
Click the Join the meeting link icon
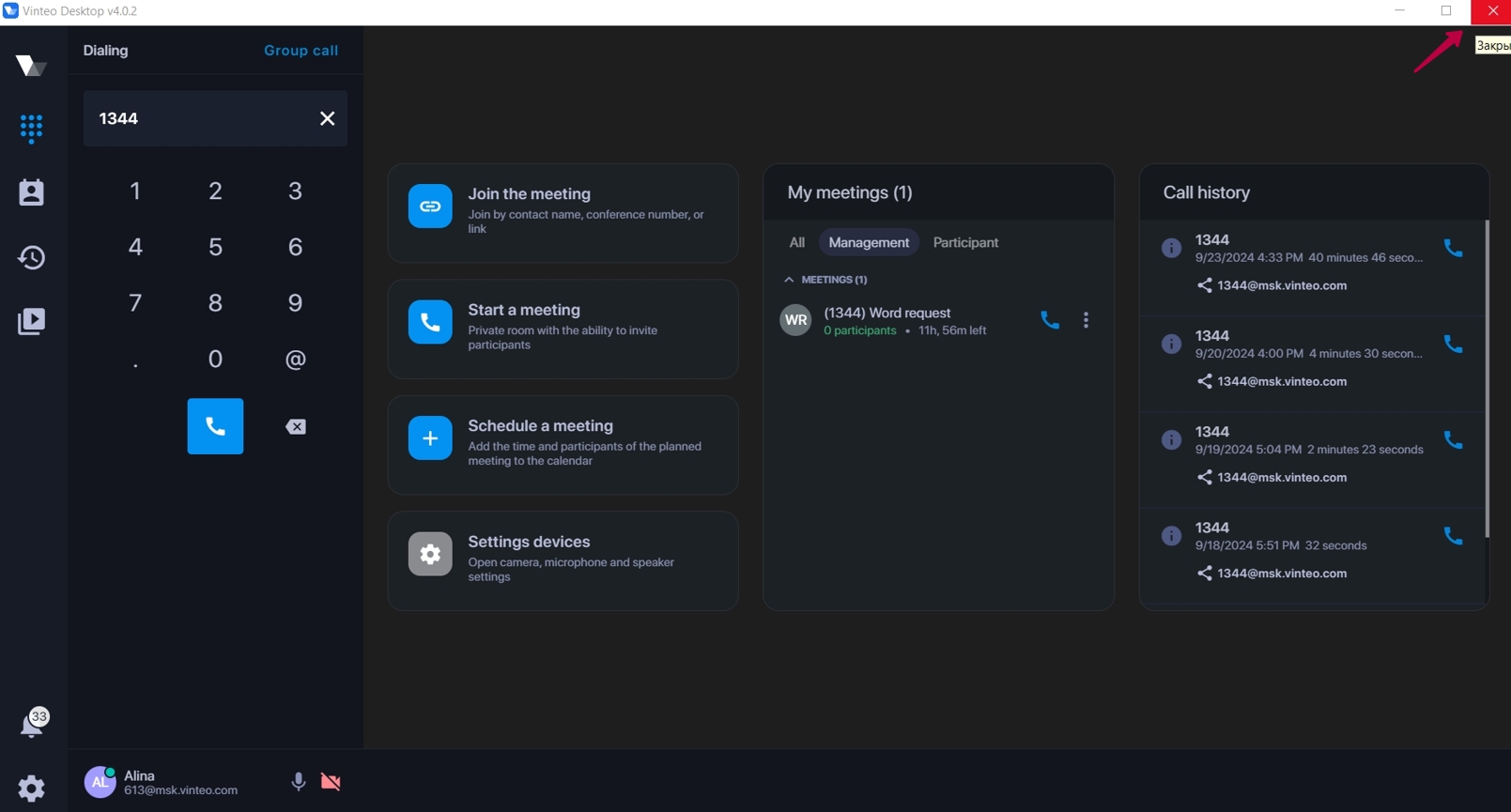[430, 207]
